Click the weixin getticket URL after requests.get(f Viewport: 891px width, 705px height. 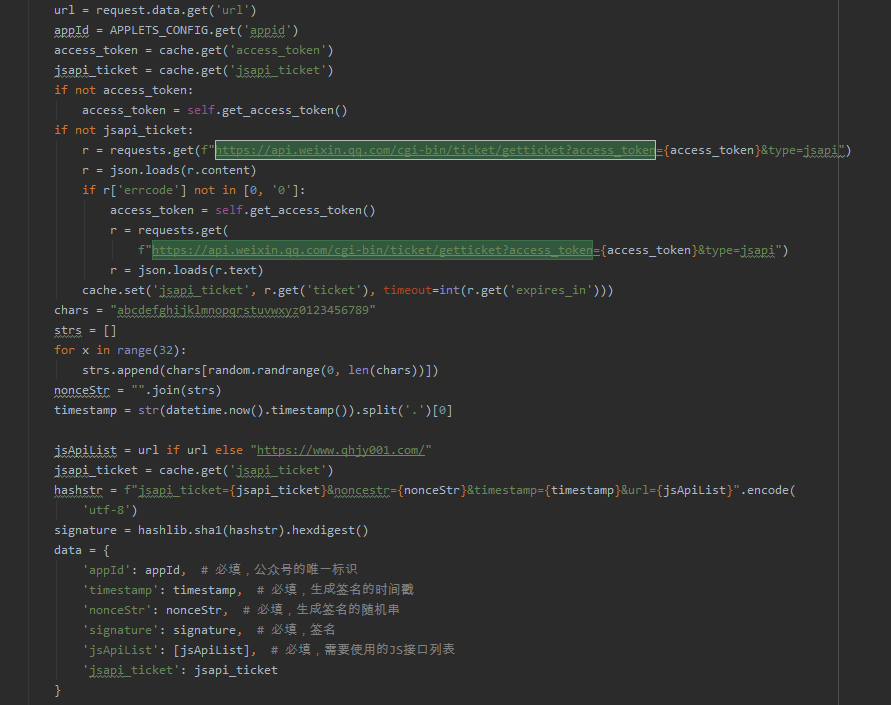(435, 150)
